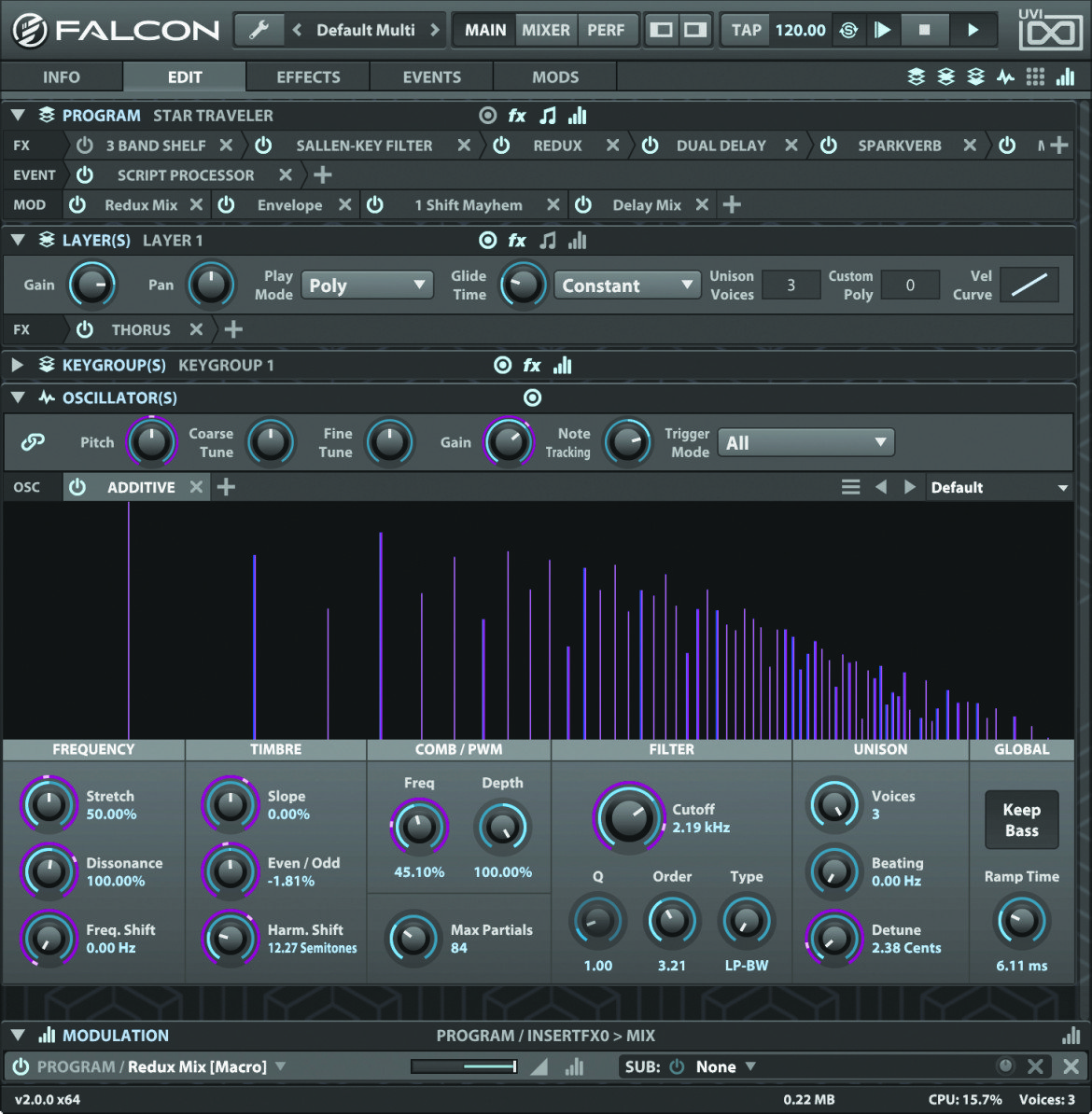Switch to the Events tab
This screenshot has height=1114, width=1092.
(431, 77)
